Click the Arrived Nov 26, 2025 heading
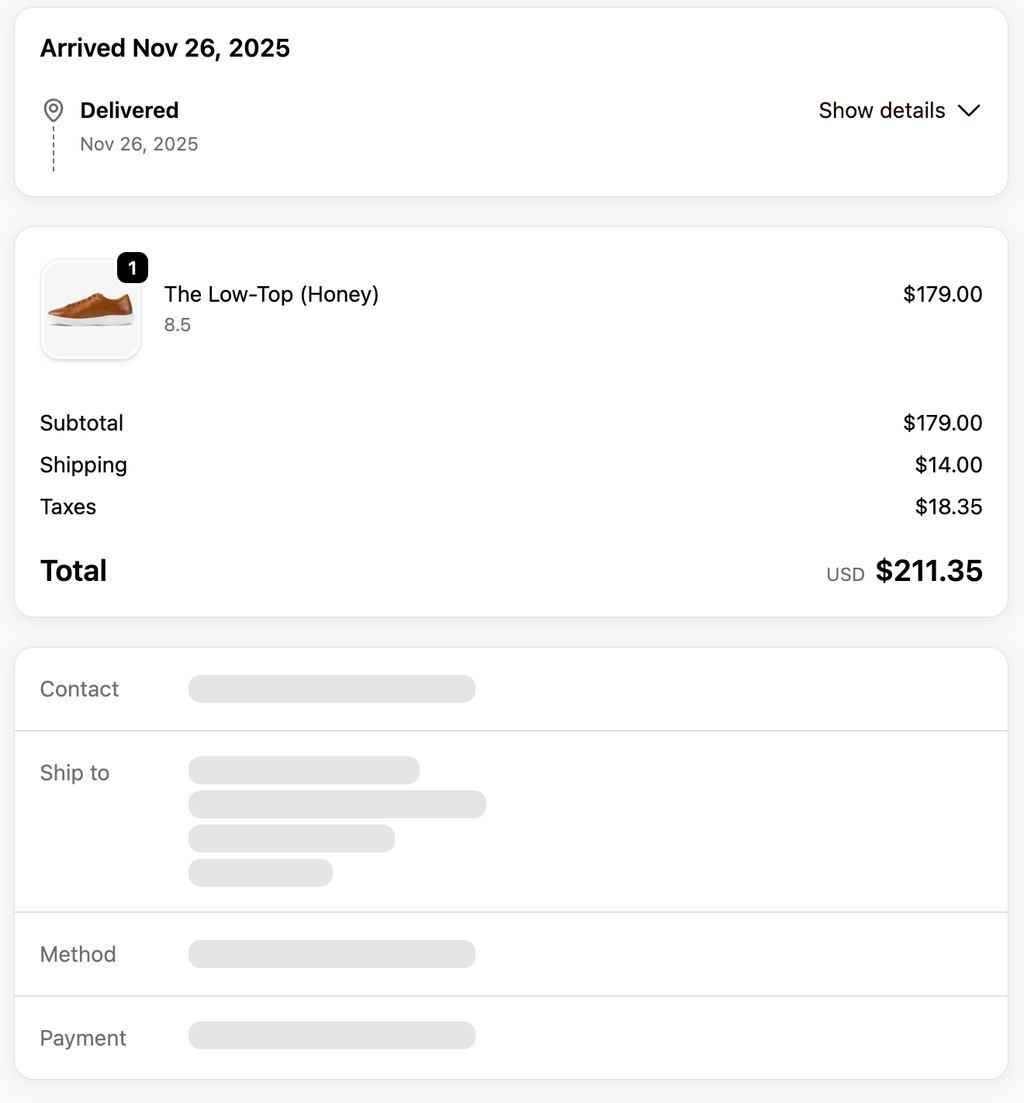Image resolution: width=1024 pixels, height=1103 pixels. click(165, 48)
